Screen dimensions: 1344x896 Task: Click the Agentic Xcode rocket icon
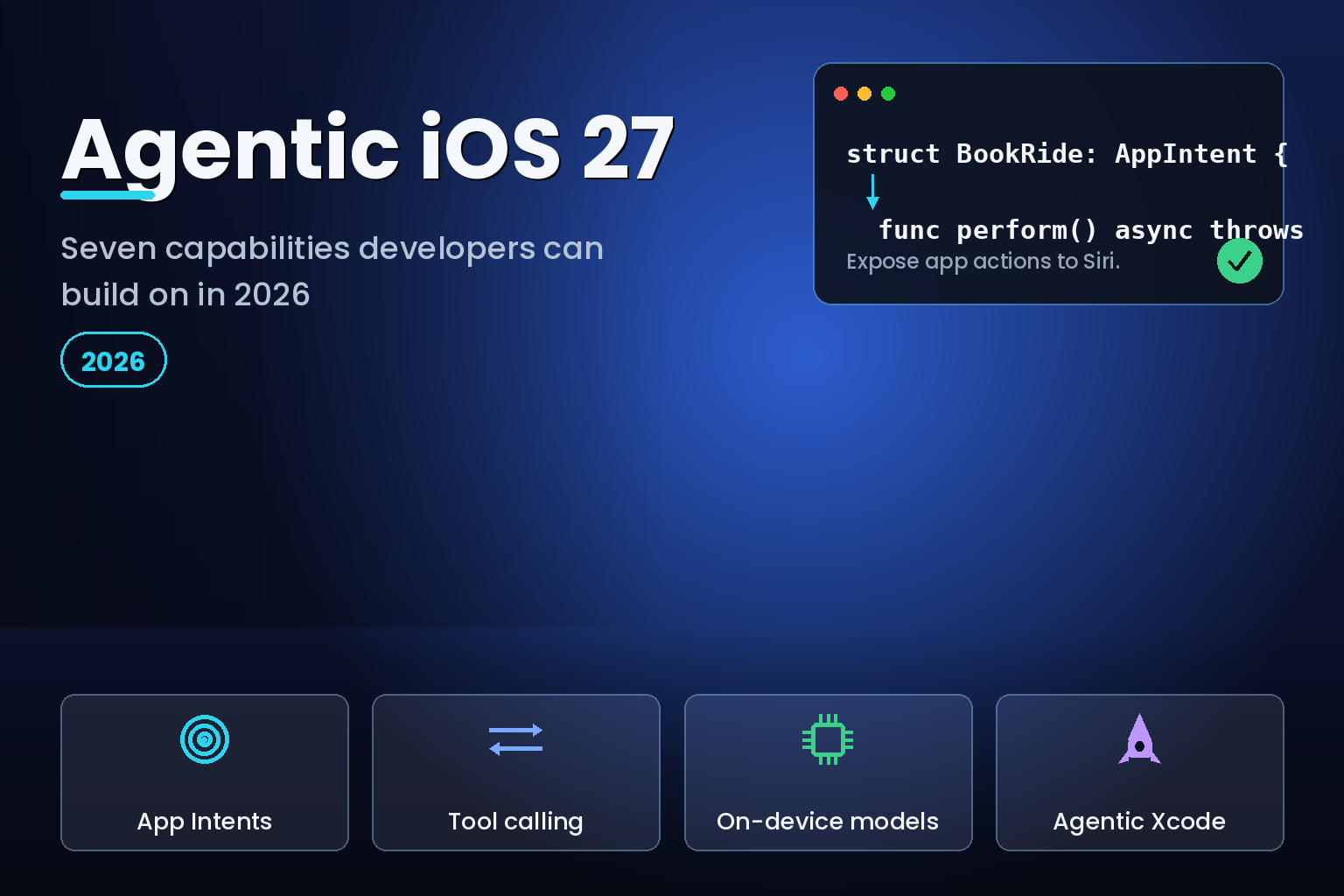(1139, 739)
